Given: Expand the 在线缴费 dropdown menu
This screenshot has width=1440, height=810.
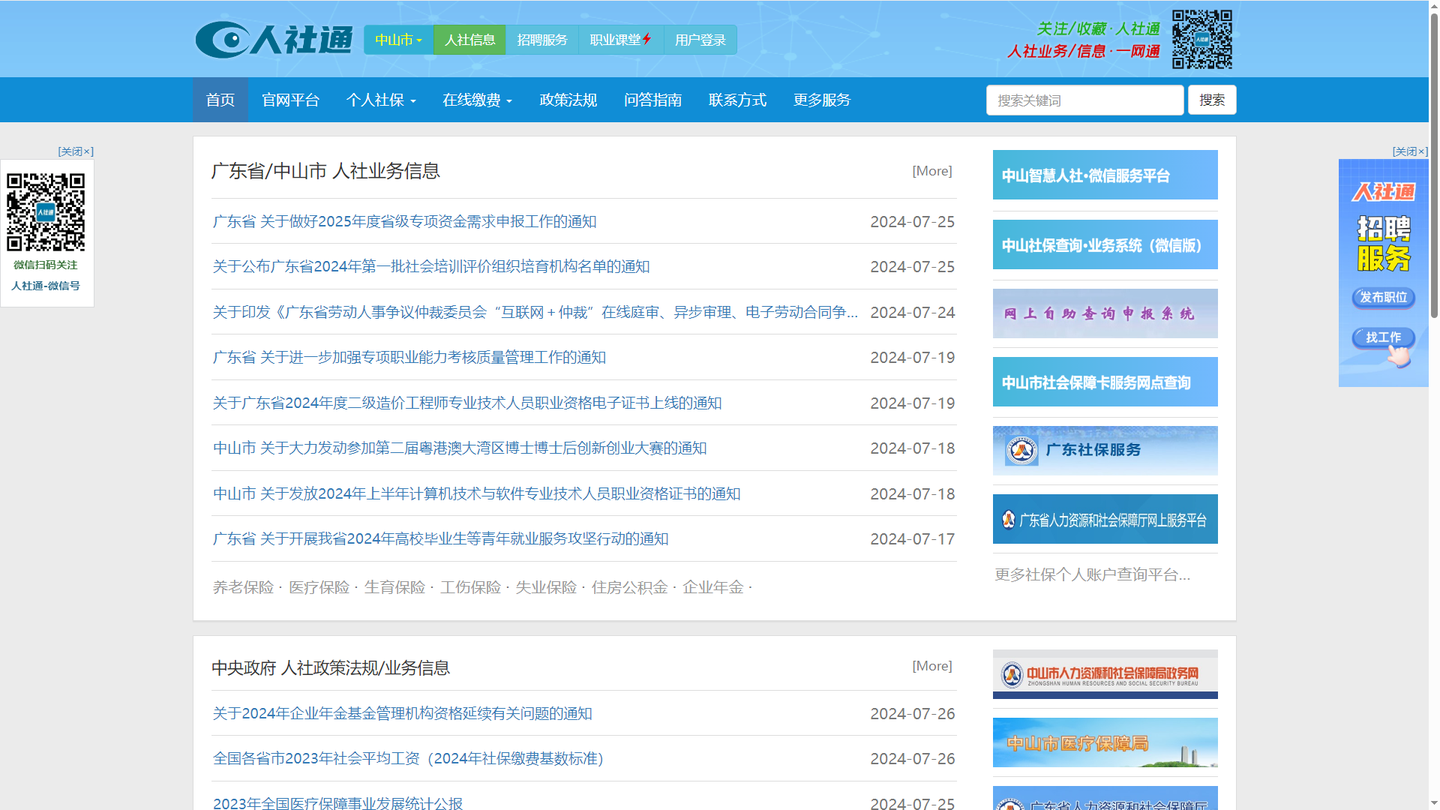Looking at the screenshot, I should 477,100.
